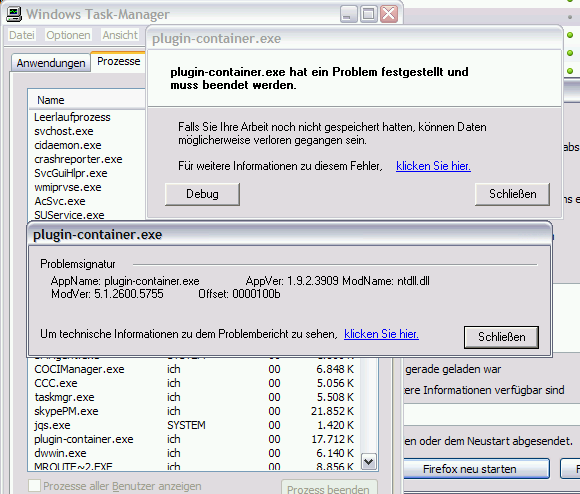580x494 pixels.
Task: Select the dwwin.exe process
Action: (194, 454)
